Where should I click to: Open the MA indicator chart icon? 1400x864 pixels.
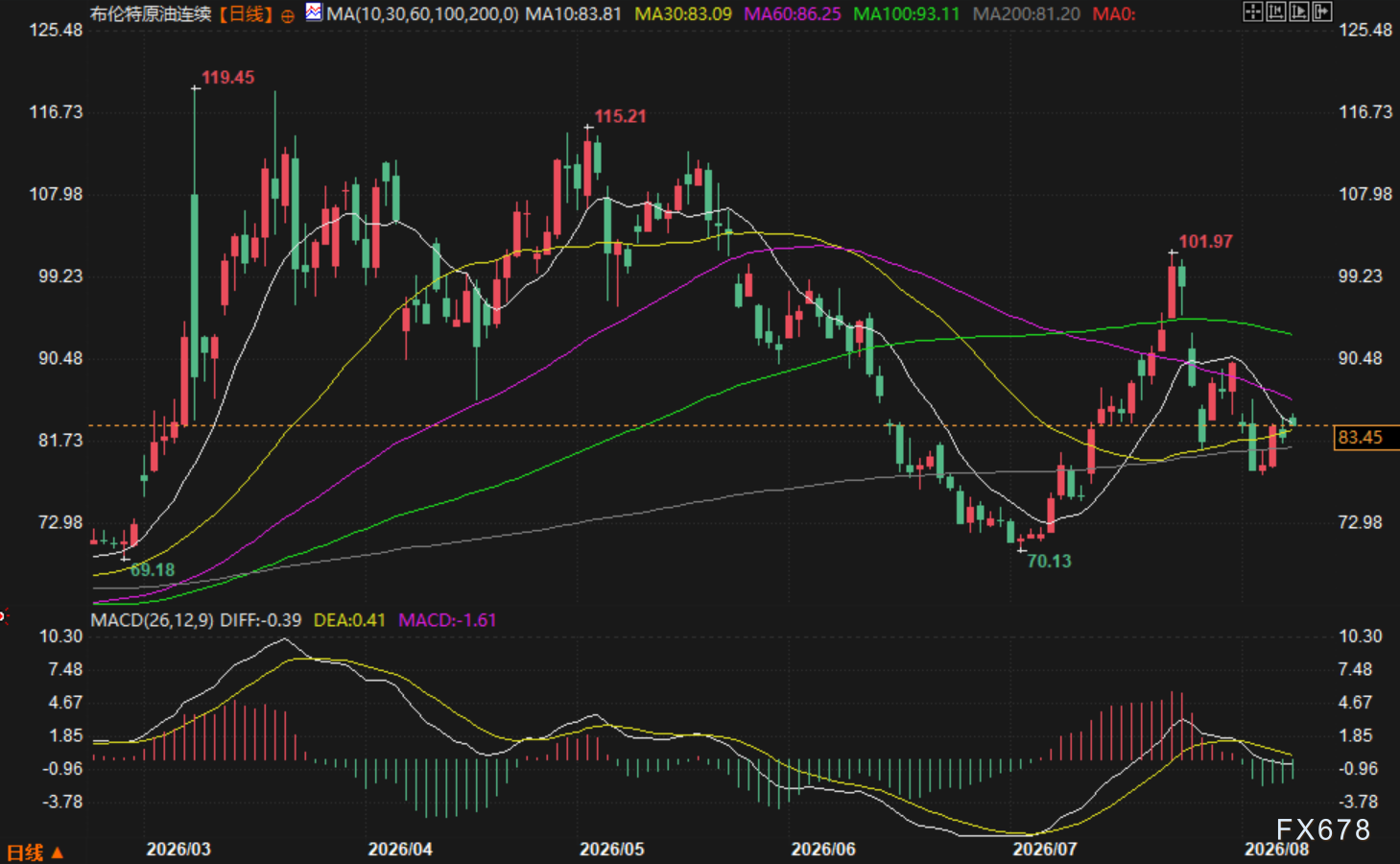314,12
